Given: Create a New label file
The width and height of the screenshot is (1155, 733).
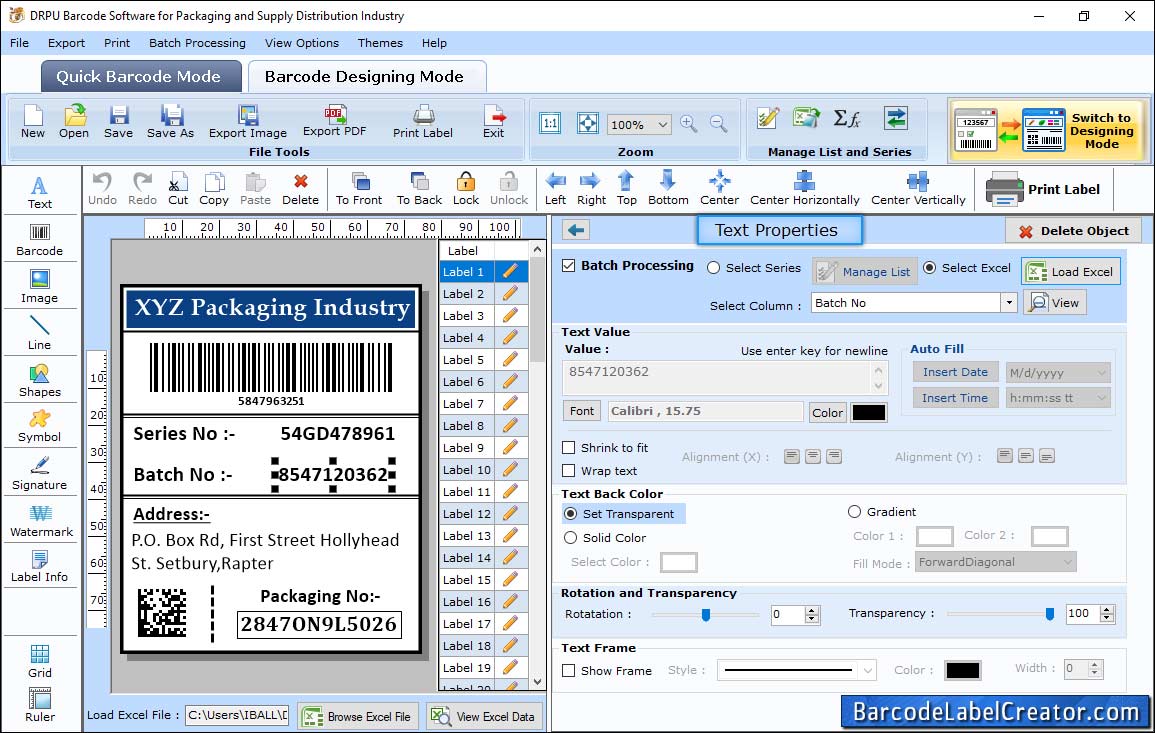Looking at the screenshot, I should tap(32, 122).
